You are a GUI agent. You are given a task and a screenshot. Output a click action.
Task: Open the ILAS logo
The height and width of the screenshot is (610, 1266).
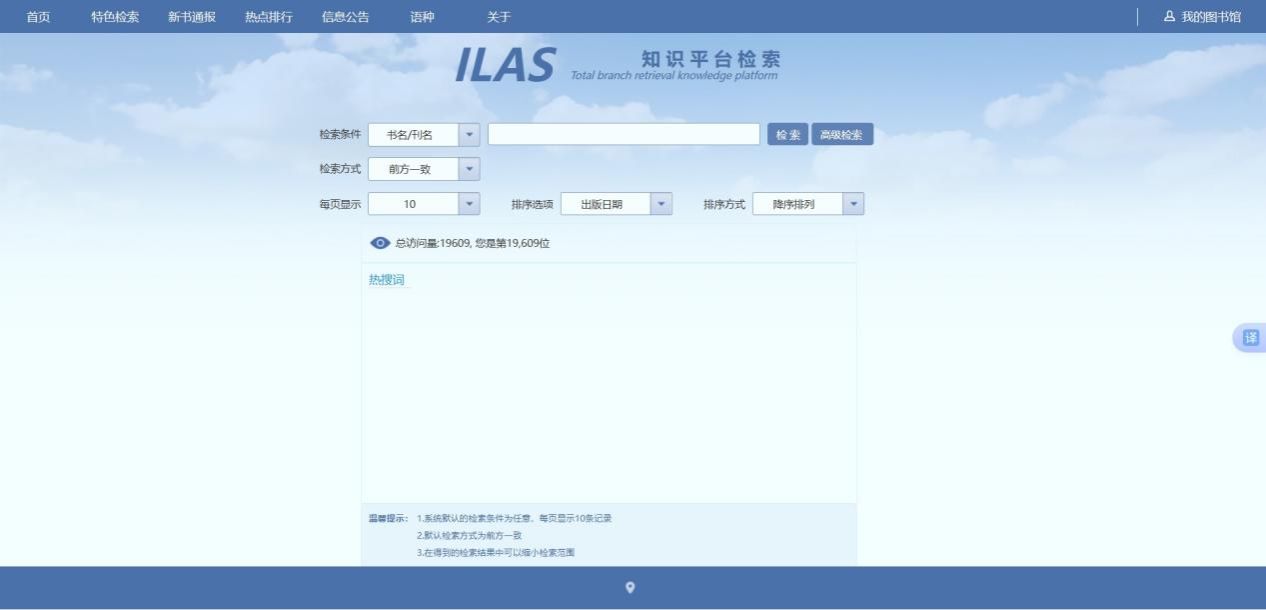click(505, 65)
